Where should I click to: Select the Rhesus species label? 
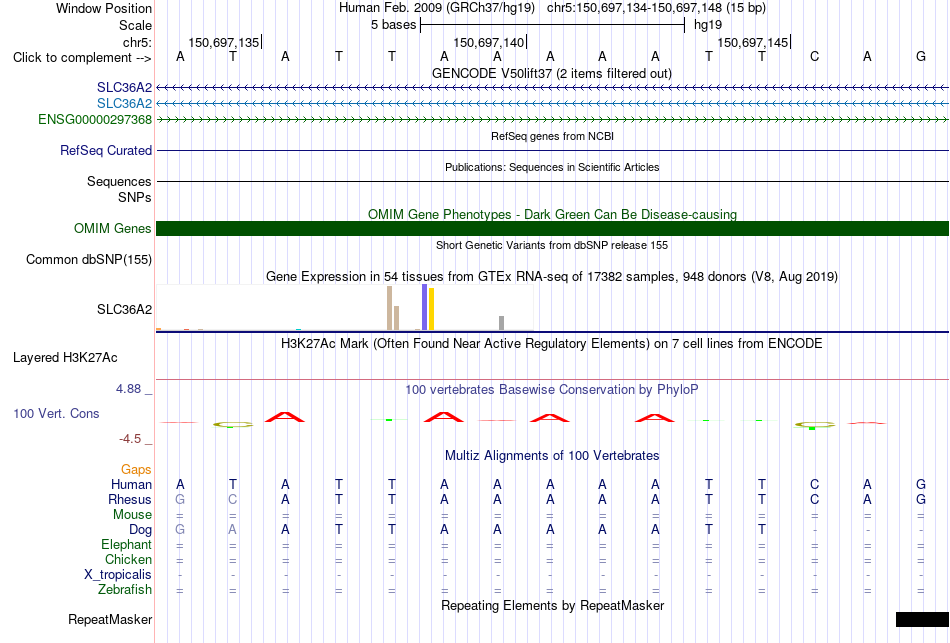click(x=130, y=500)
